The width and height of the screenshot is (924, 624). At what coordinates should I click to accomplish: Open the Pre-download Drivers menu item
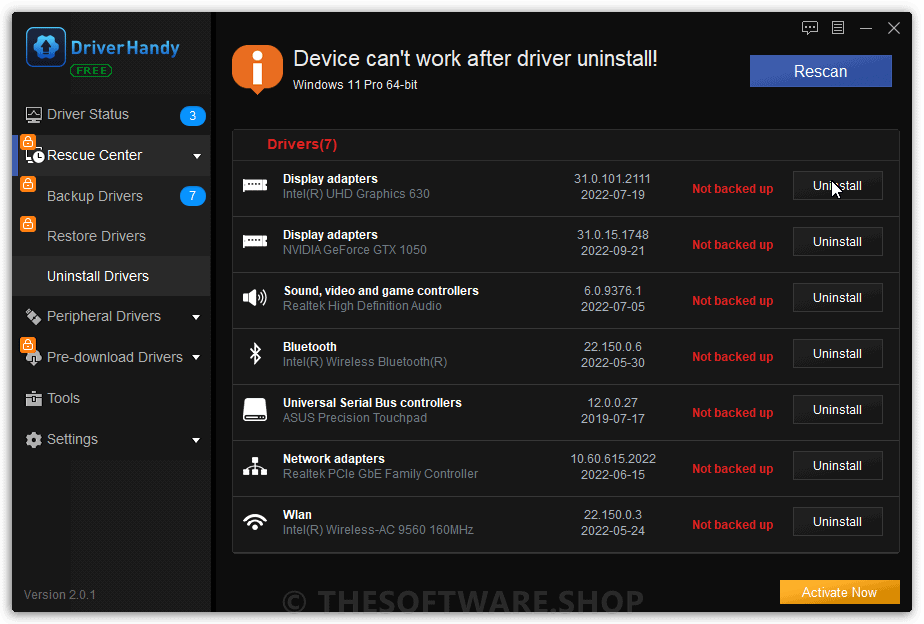(x=111, y=358)
